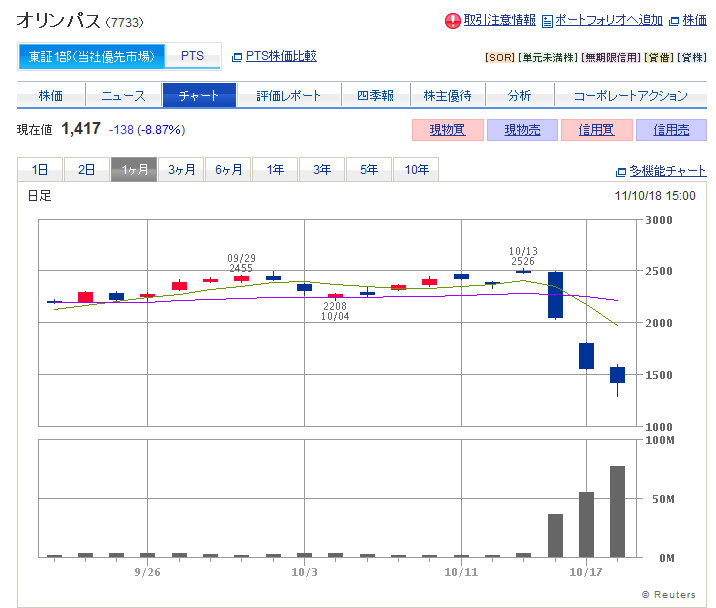The image size is (716, 608).
Task: Switch to 株主優待 tab
Action: pos(448,95)
